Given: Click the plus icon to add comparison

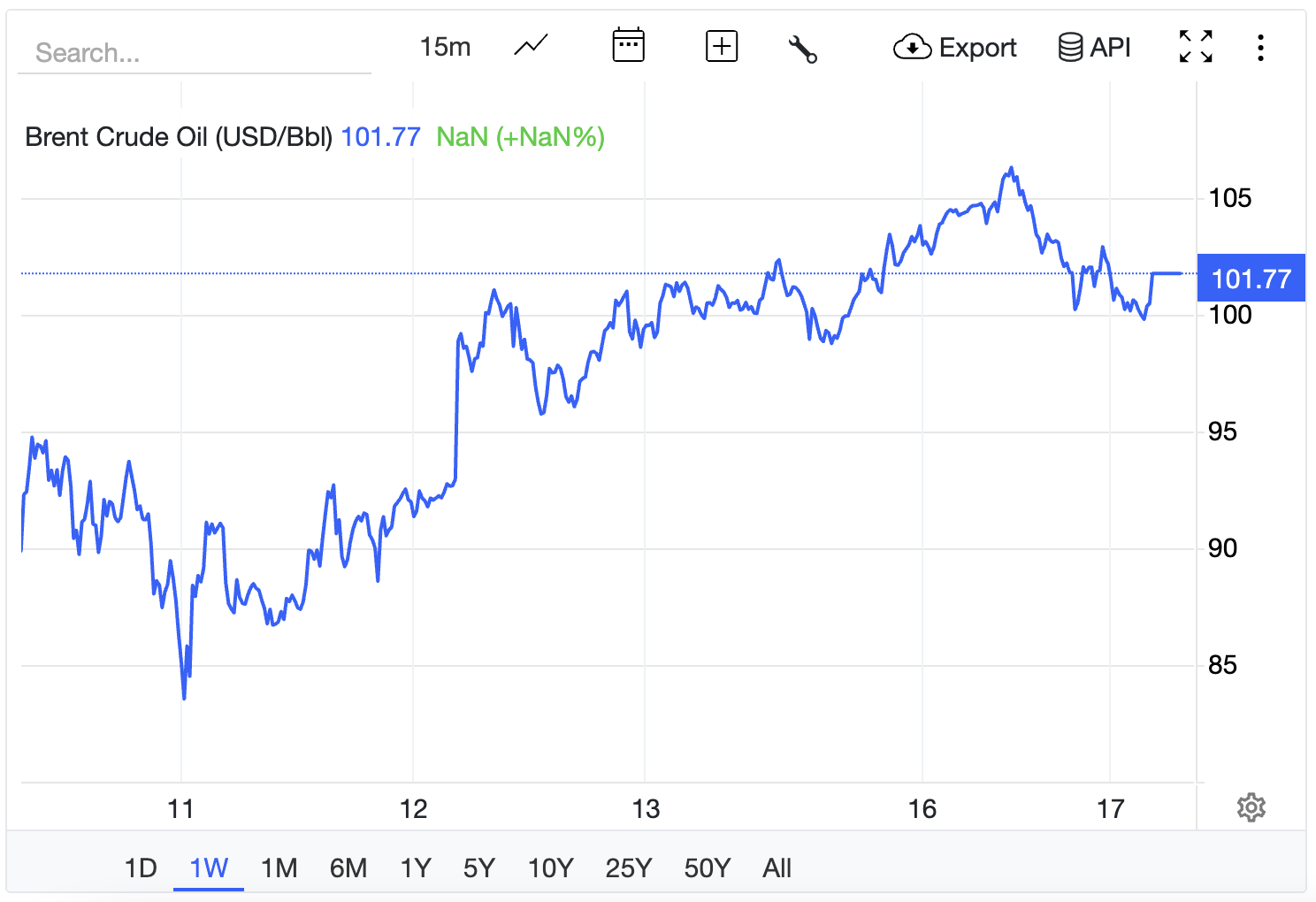Looking at the screenshot, I should click(x=722, y=46).
